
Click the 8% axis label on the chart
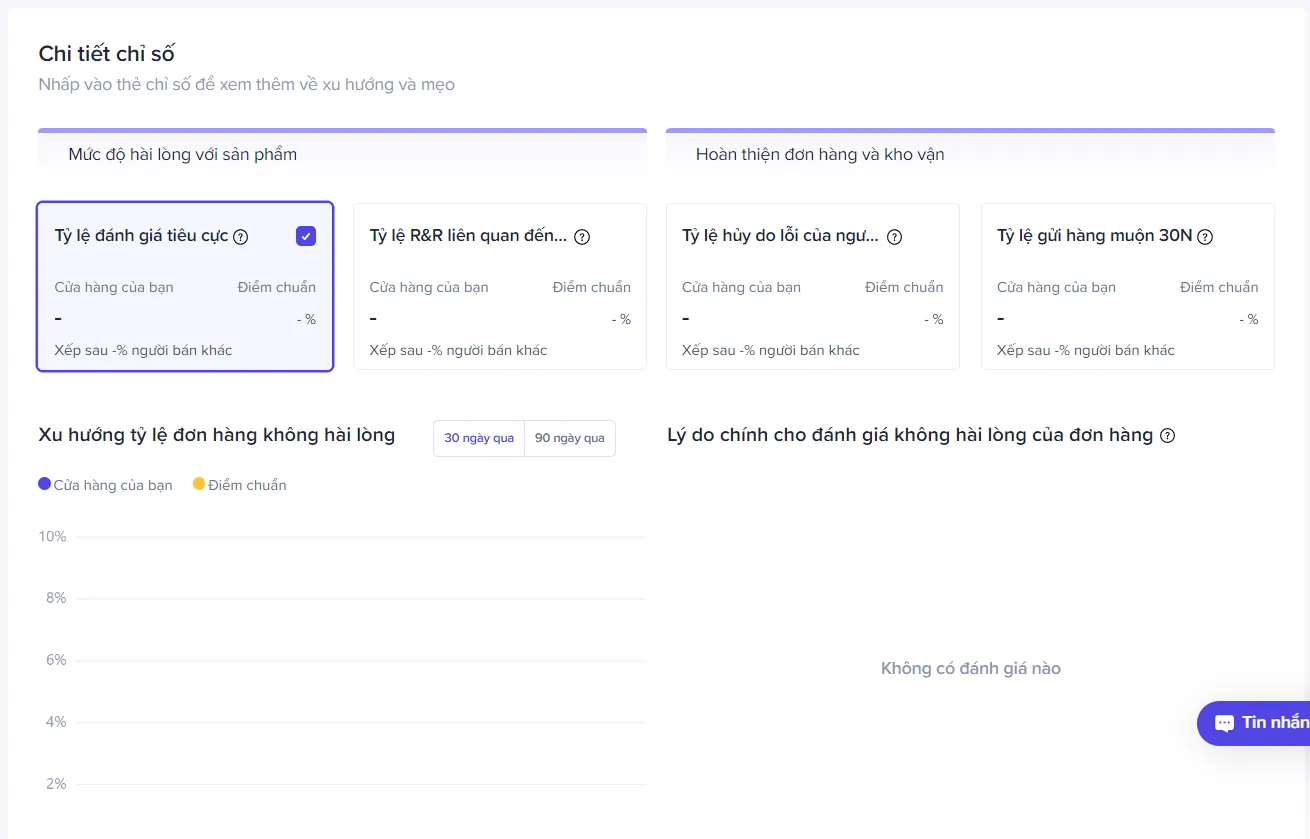pyautogui.click(x=56, y=598)
